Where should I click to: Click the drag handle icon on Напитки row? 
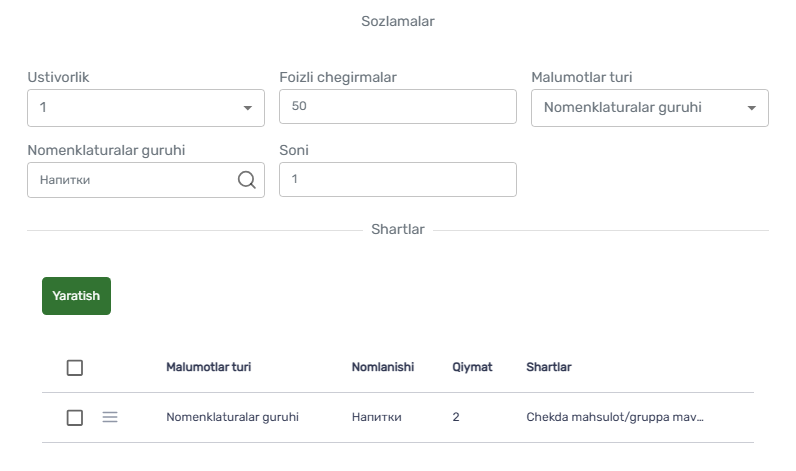click(110, 417)
